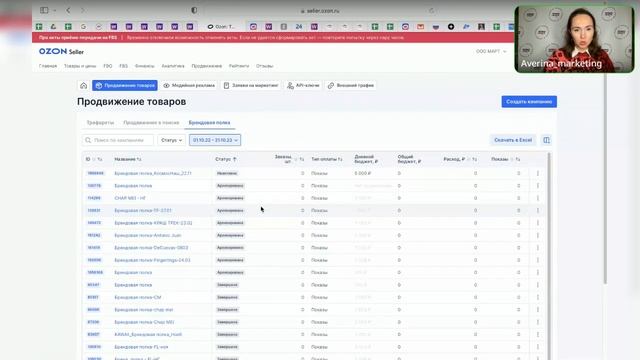
Task: Open the FBS menu item
Action: click(123, 66)
